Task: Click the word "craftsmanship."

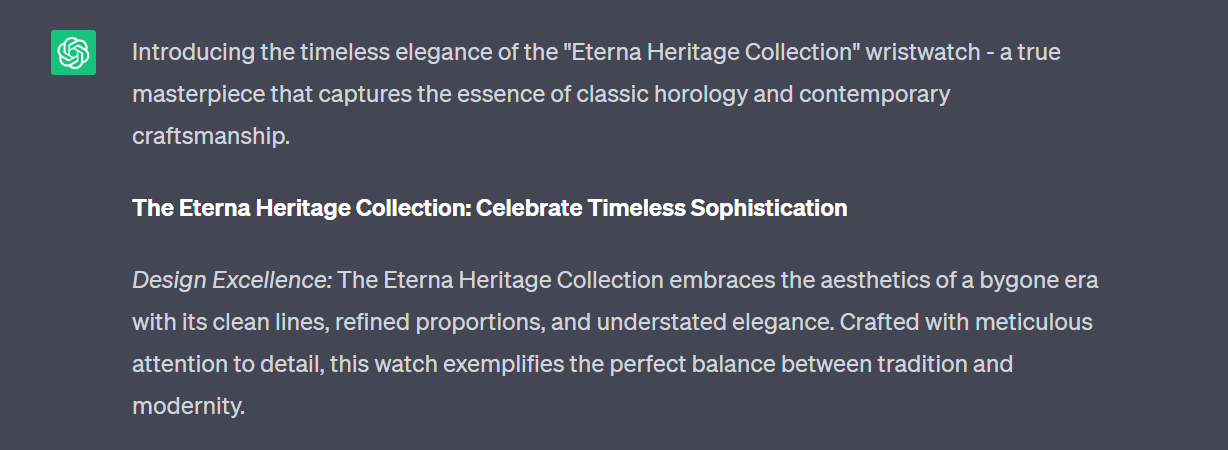Action: click(210, 136)
